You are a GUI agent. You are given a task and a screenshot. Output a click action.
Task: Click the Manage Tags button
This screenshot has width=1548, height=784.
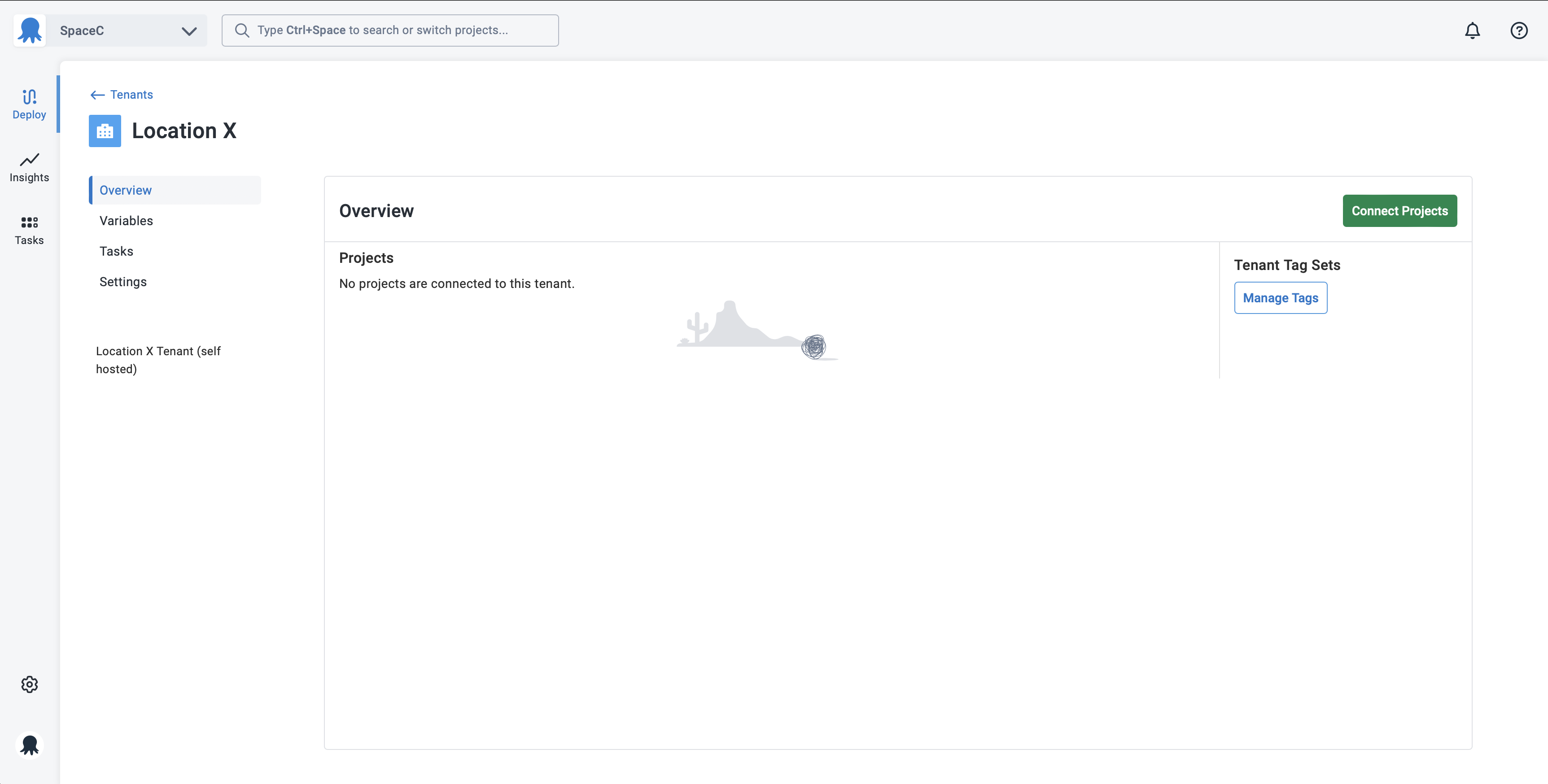pos(1280,298)
